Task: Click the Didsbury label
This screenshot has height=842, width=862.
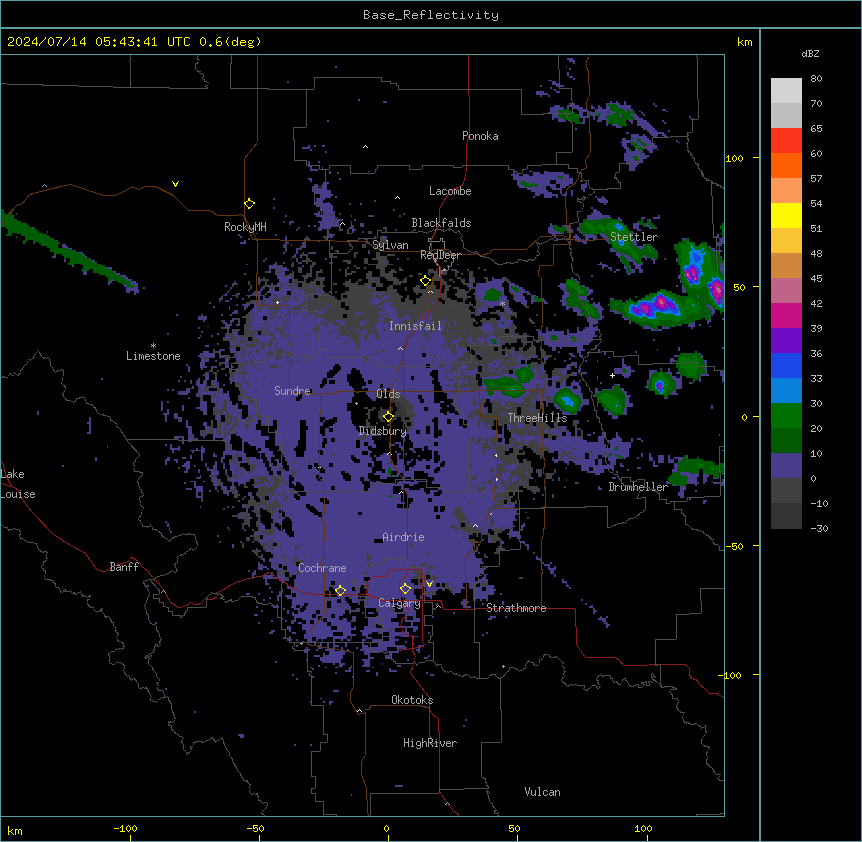Action: pos(383,431)
